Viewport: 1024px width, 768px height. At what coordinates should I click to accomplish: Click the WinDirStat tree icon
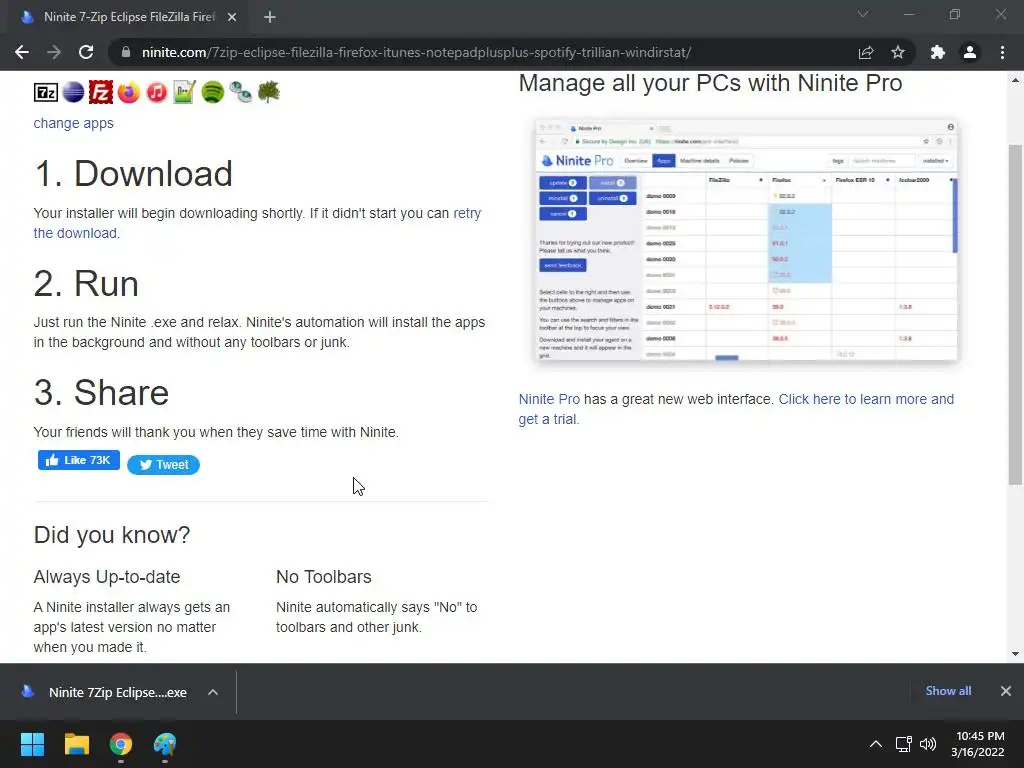268,92
